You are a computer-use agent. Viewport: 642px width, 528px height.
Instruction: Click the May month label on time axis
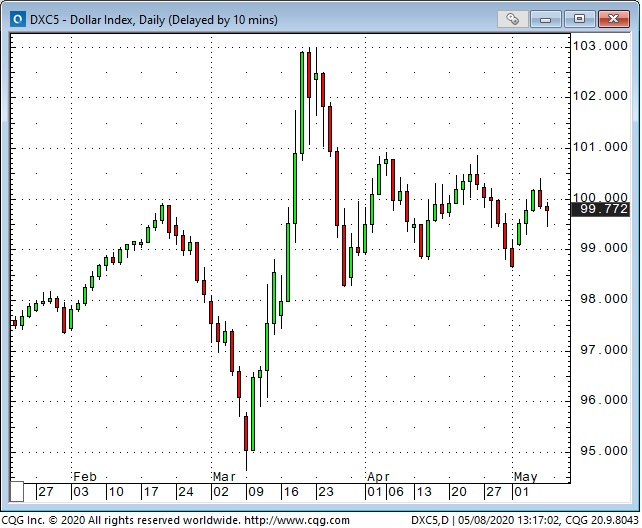point(525,477)
